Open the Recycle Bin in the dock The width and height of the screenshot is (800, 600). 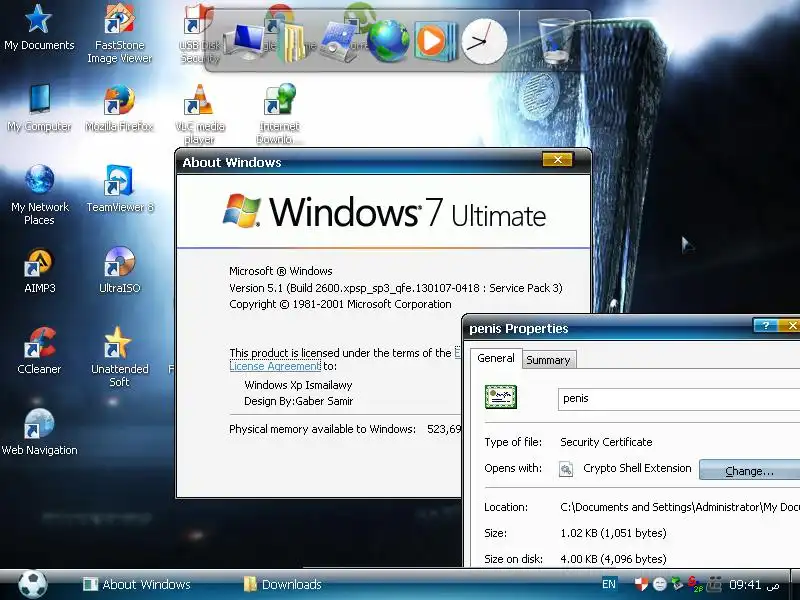556,40
